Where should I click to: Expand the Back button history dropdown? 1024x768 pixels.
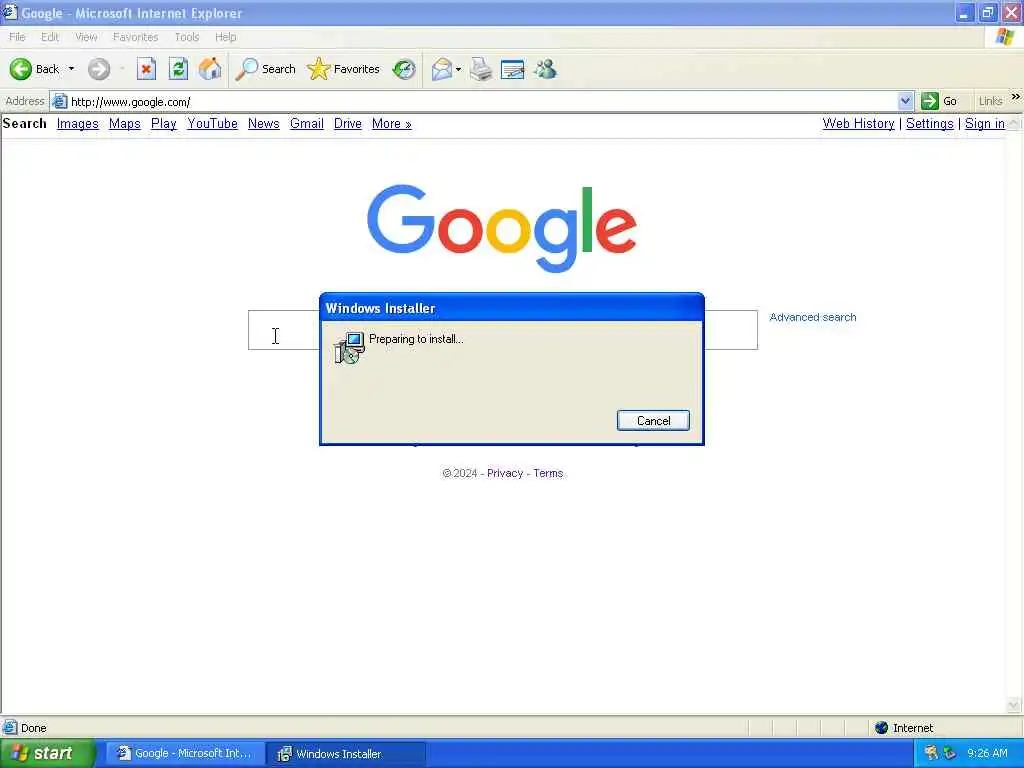click(71, 69)
